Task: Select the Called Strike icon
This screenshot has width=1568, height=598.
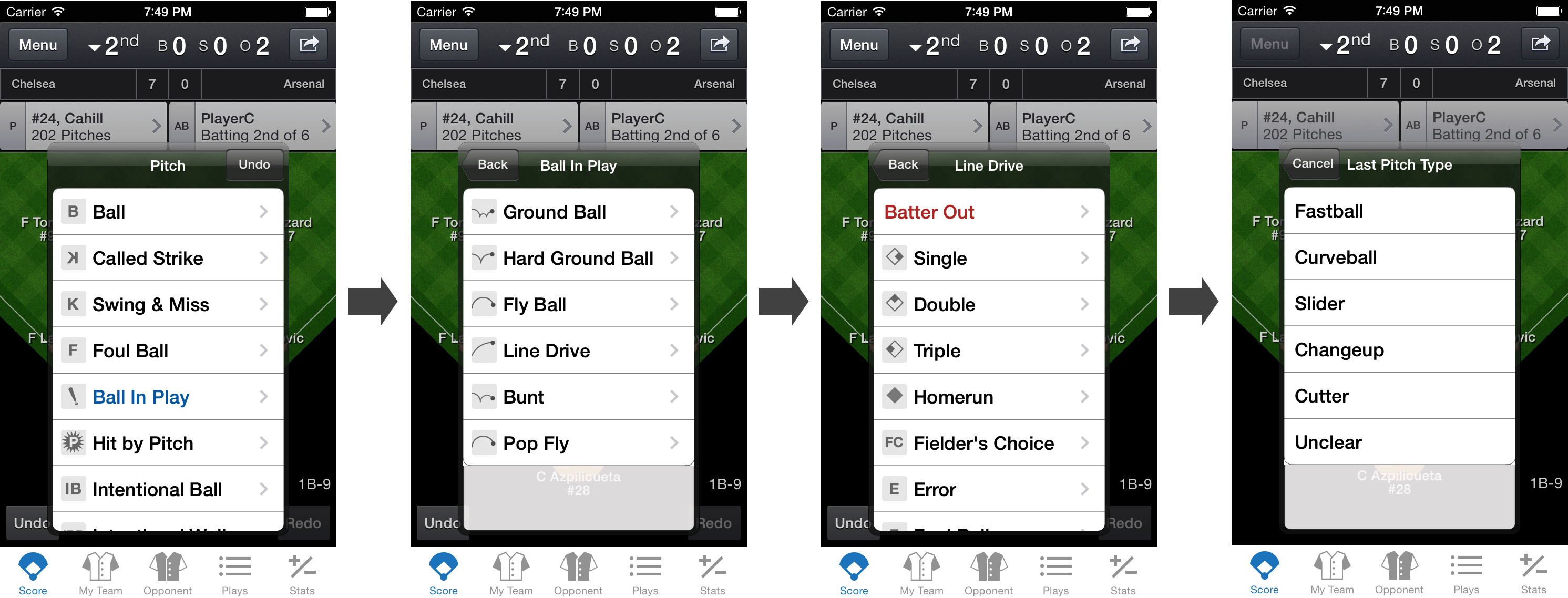Action: pos(76,257)
